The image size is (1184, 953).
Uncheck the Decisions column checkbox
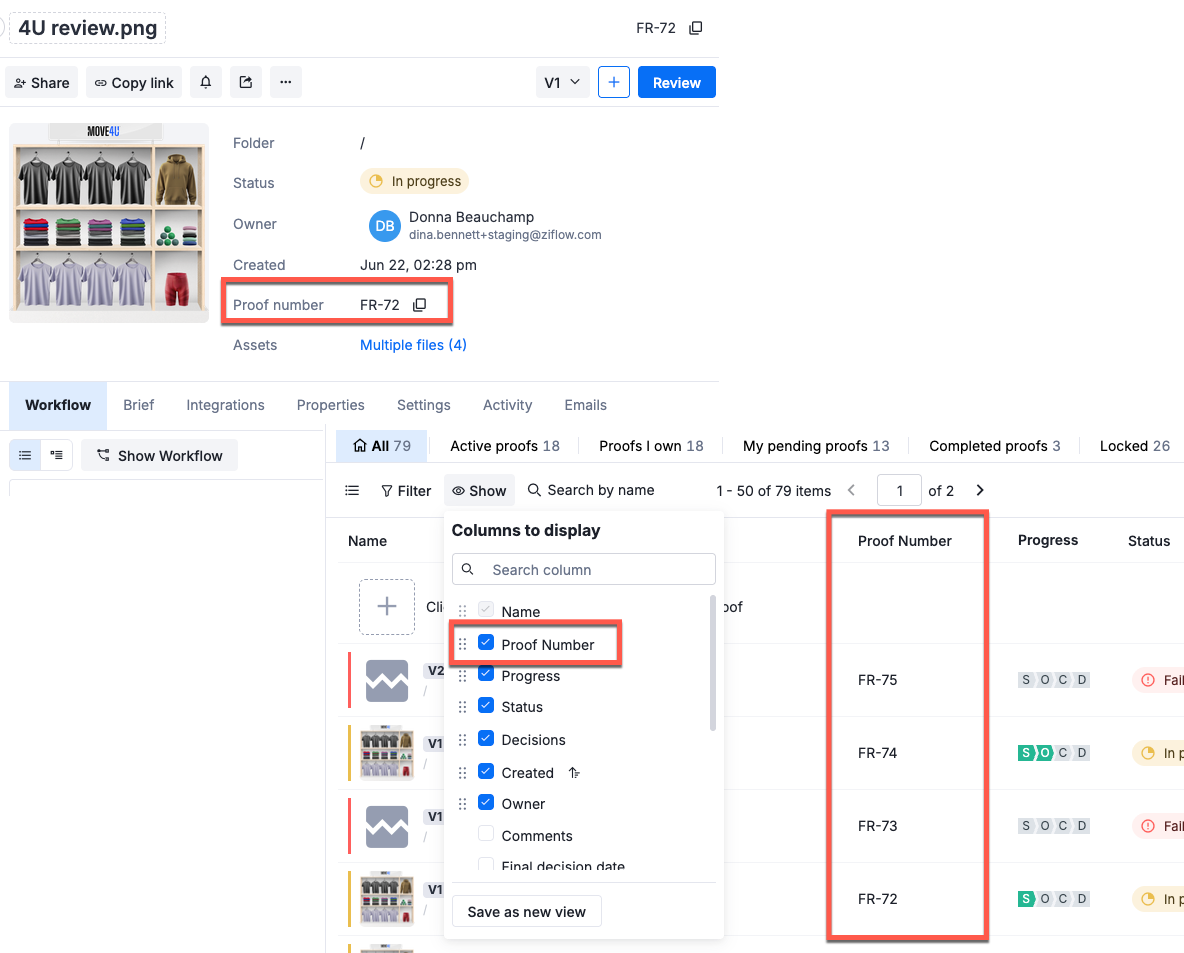pos(486,739)
